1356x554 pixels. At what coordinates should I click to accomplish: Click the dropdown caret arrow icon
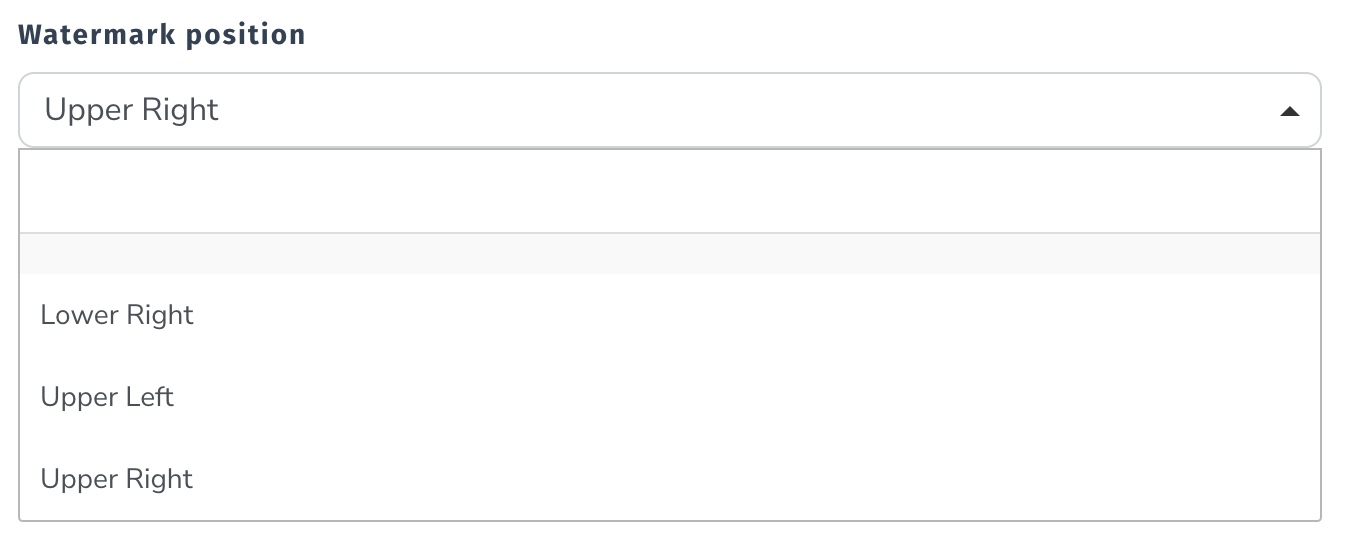pos(1289,111)
